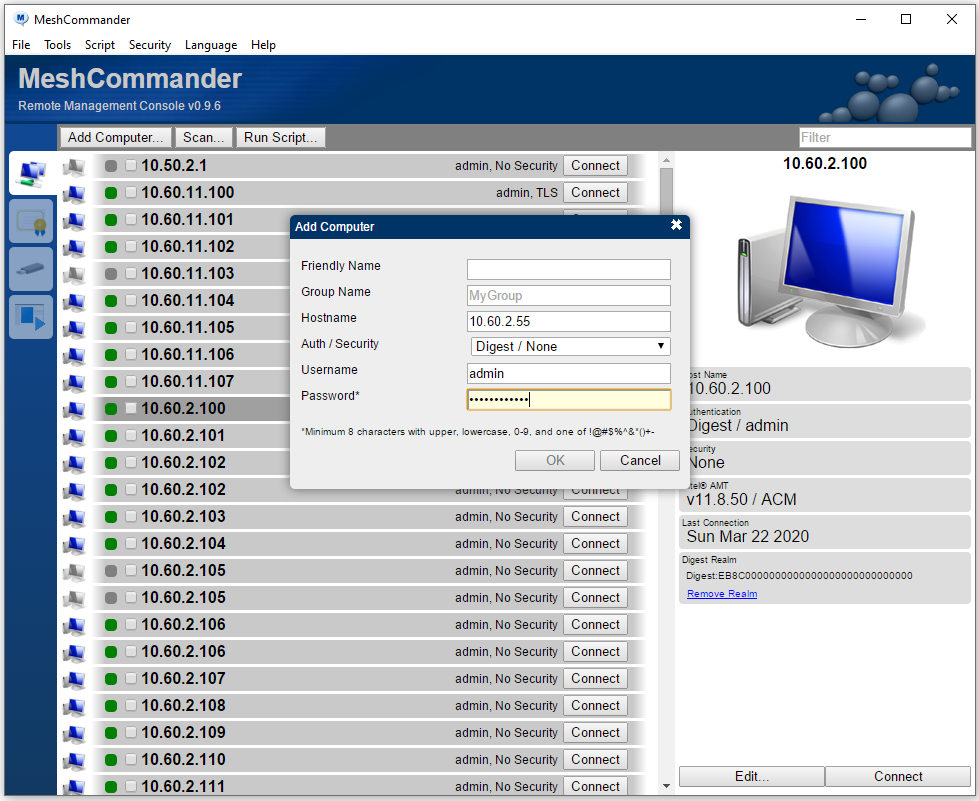Image resolution: width=979 pixels, height=801 pixels.
Task: Close the Add Computer dialog with X
Action: (676, 226)
